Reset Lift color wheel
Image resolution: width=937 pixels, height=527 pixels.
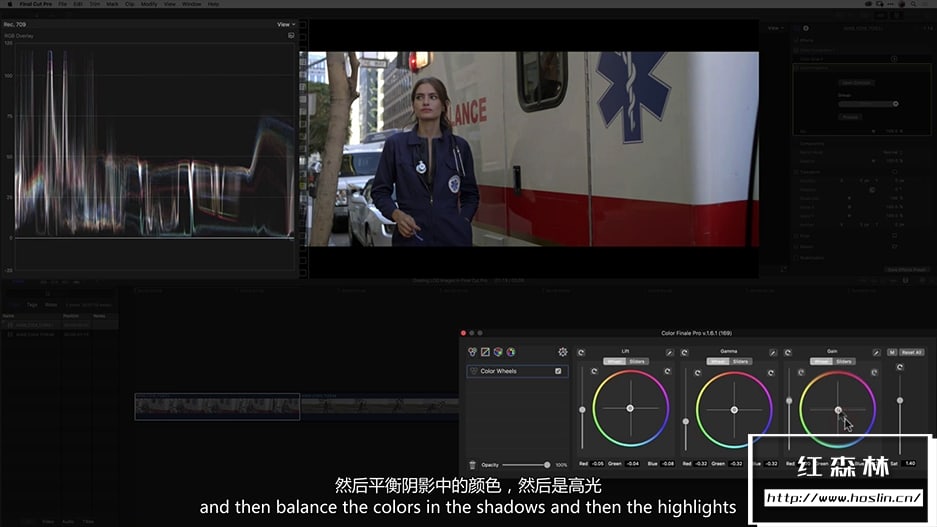(x=667, y=371)
